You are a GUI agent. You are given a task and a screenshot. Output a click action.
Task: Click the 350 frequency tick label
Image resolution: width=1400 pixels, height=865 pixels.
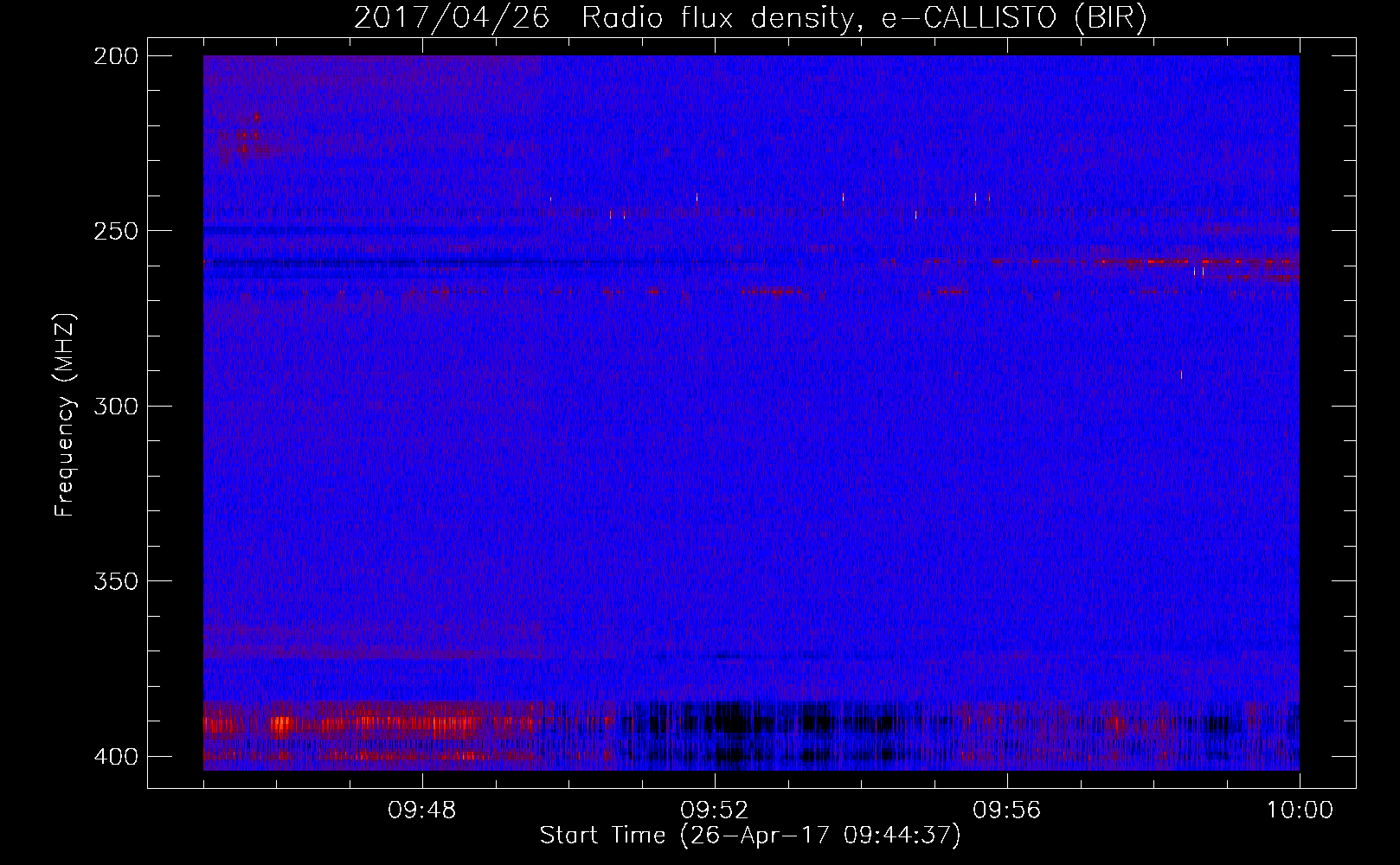tap(115, 581)
